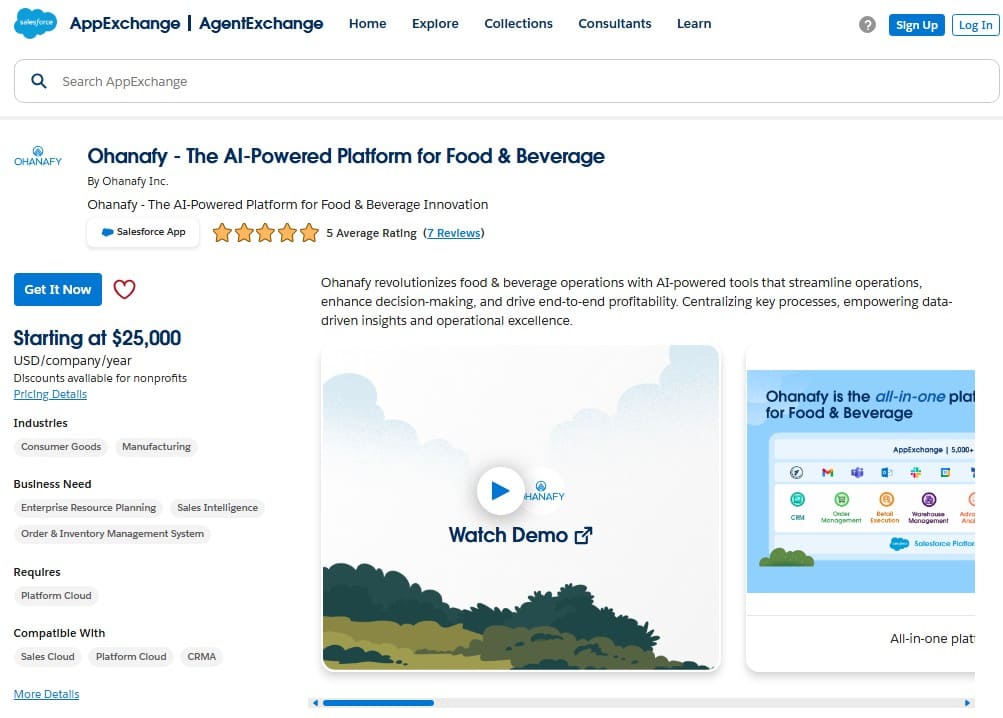Click the fifth rating star

coord(309,232)
